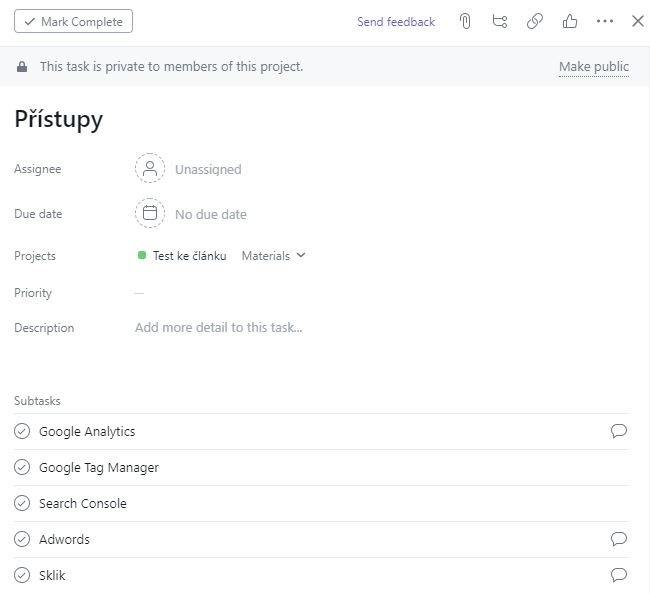Expand the Materials section dropdown
650x593 pixels.
point(274,256)
